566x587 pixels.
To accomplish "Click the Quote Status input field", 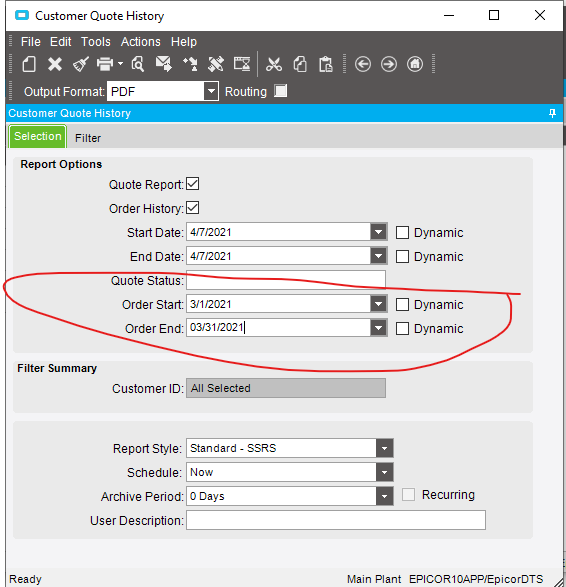I will 286,280.
